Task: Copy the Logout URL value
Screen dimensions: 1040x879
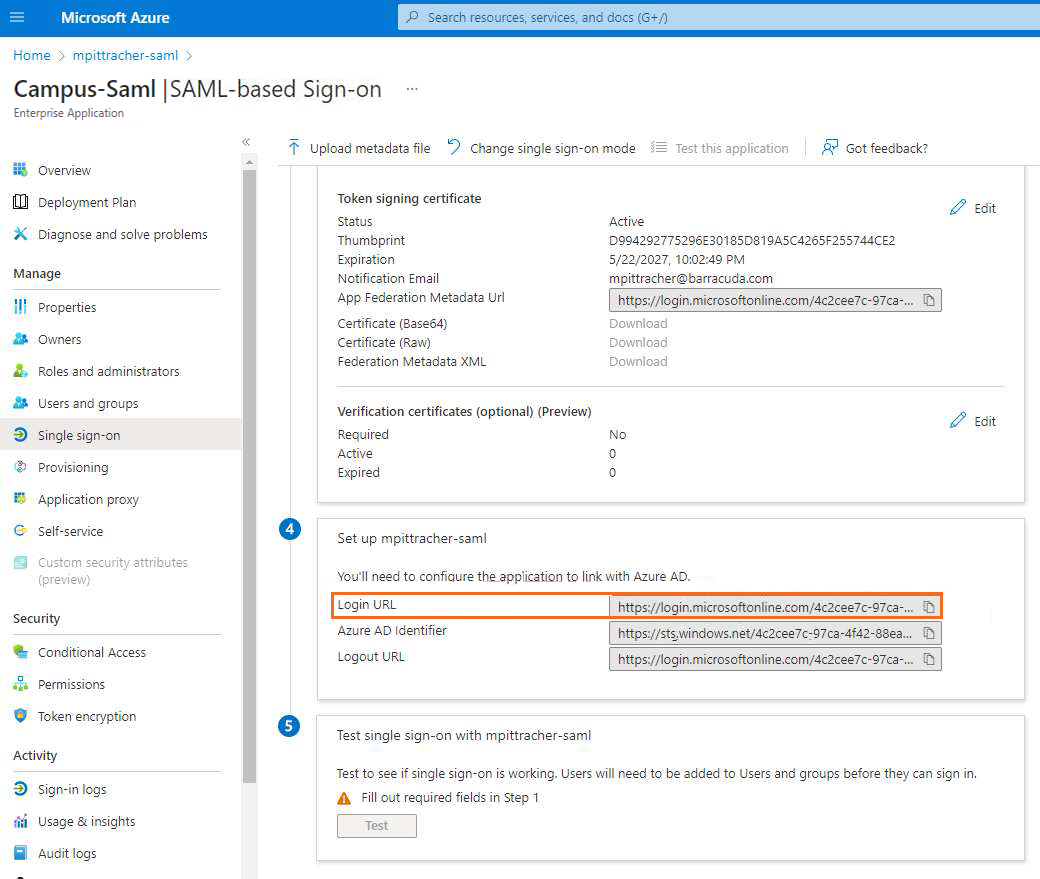Action: pos(929,659)
